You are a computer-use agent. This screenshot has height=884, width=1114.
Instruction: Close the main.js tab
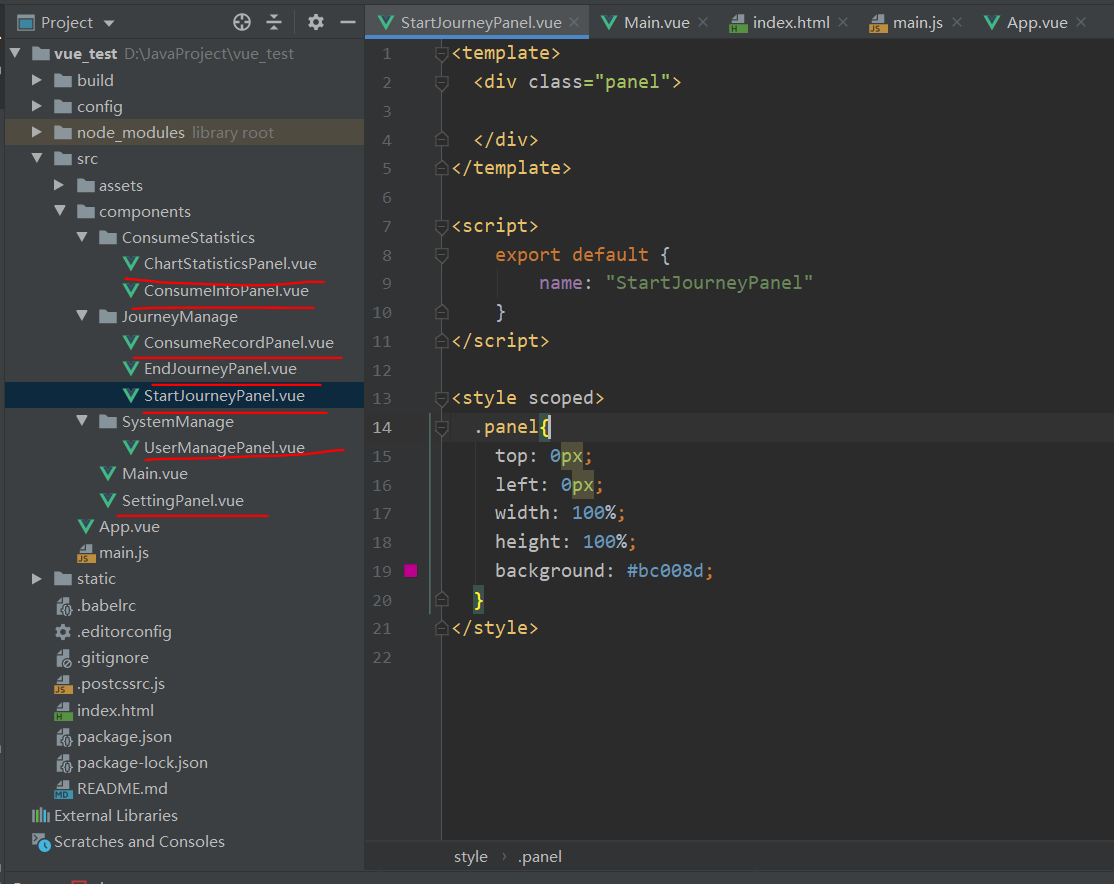(957, 23)
